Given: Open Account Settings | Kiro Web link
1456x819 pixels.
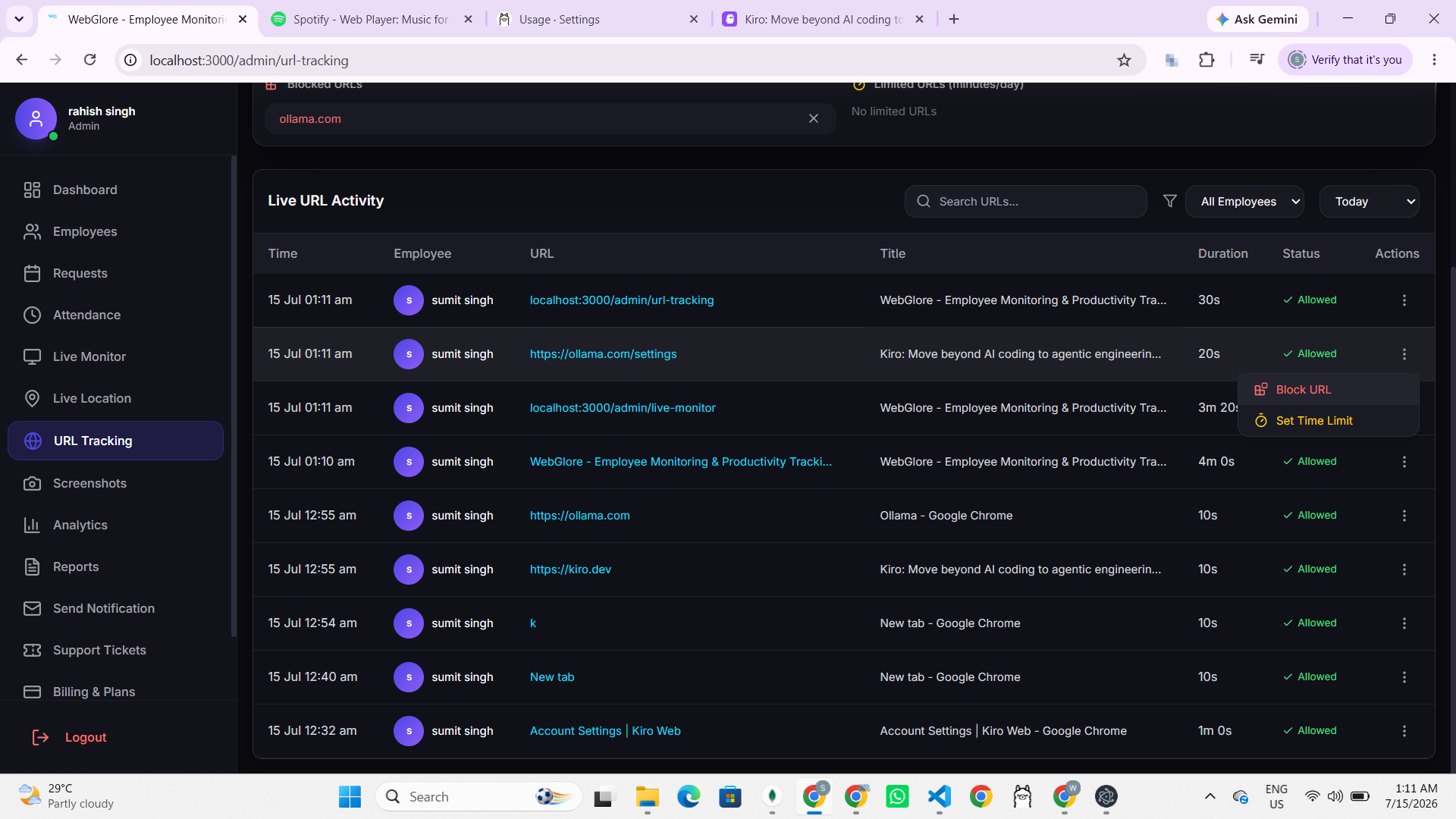Looking at the screenshot, I should click(x=605, y=731).
